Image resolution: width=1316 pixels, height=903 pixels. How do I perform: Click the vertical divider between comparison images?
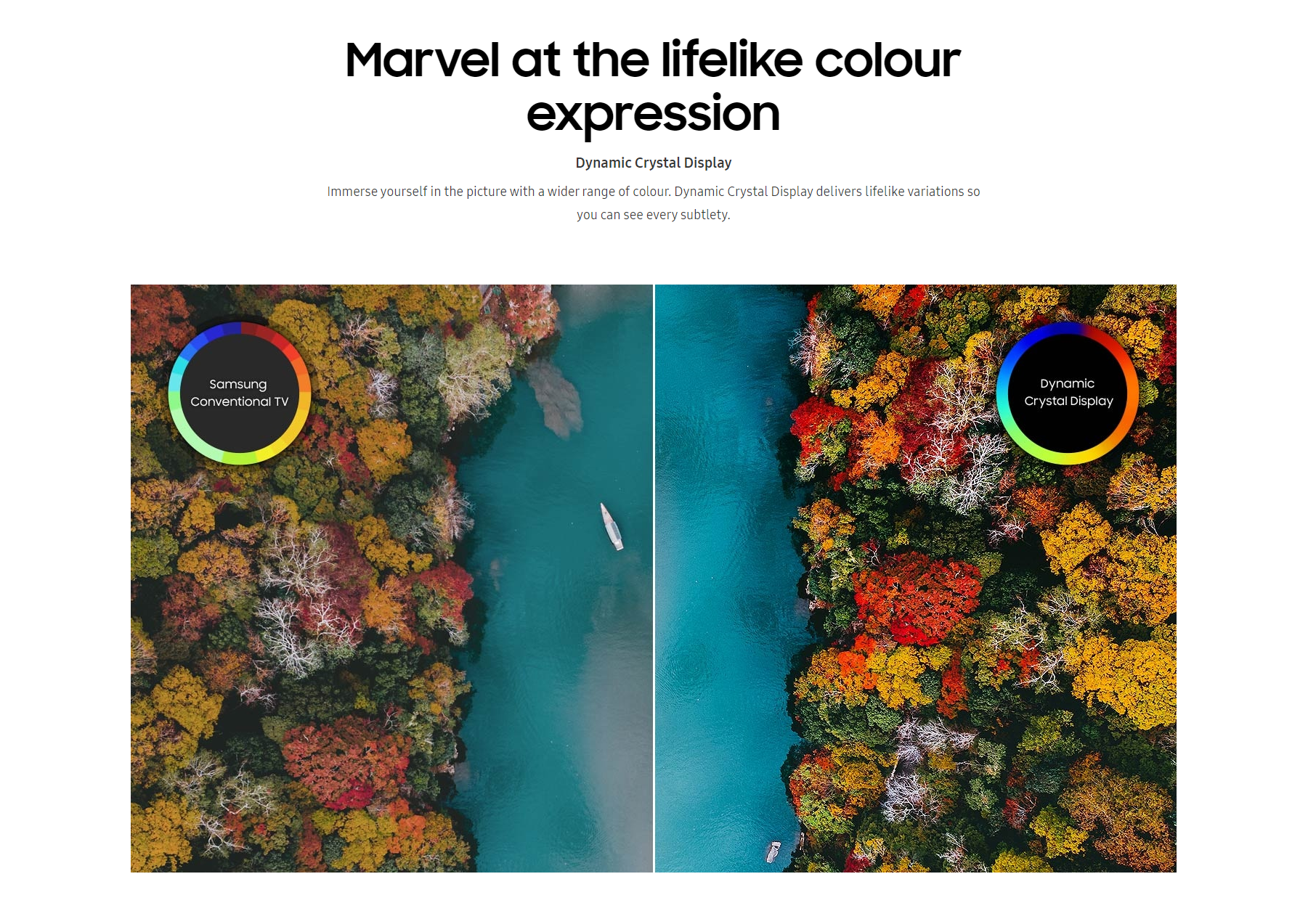[x=654, y=579]
